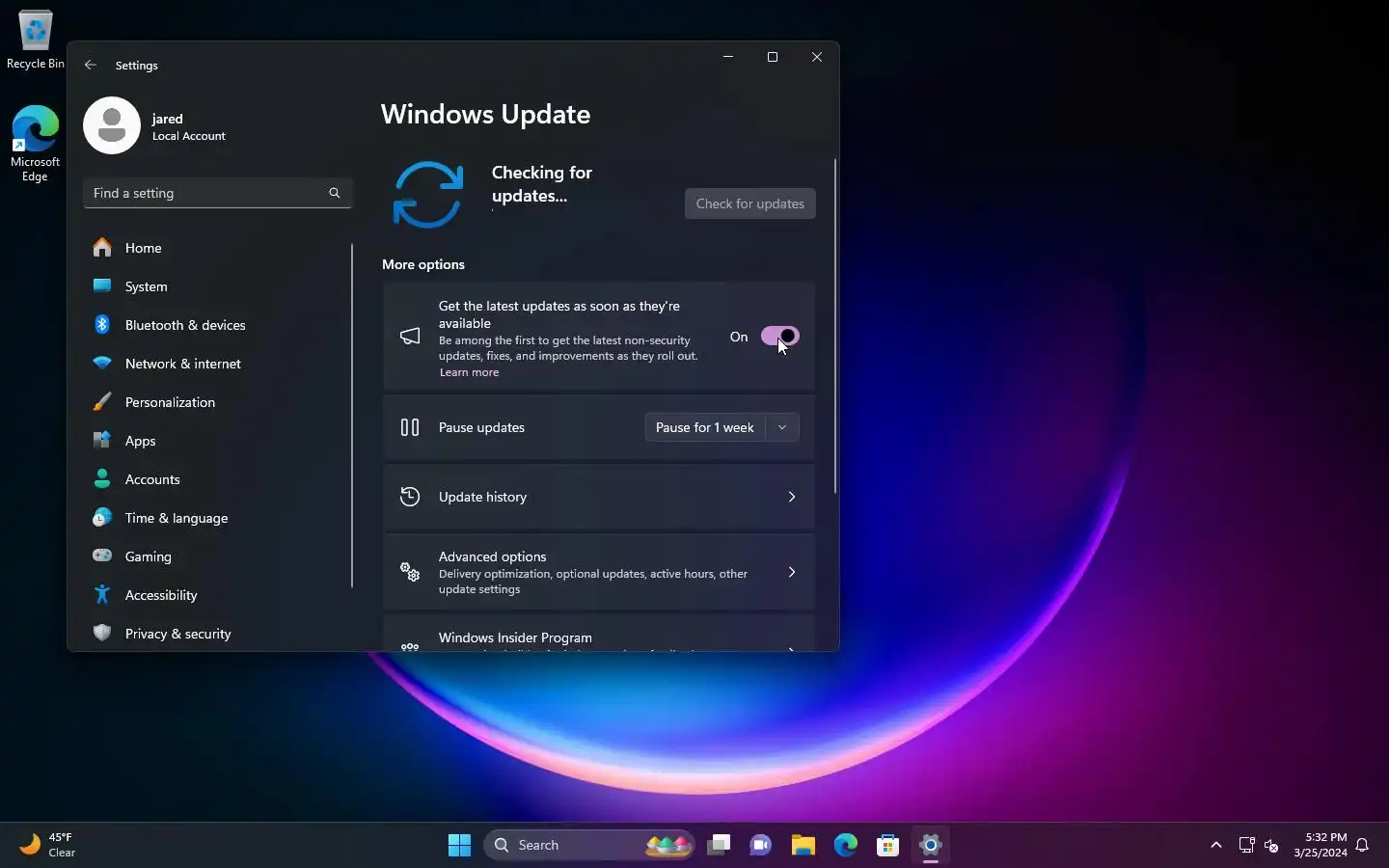Viewport: 1389px width, 868px height.
Task: Click the Gaming controller icon
Action: pyautogui.click(x=102, y=556)
